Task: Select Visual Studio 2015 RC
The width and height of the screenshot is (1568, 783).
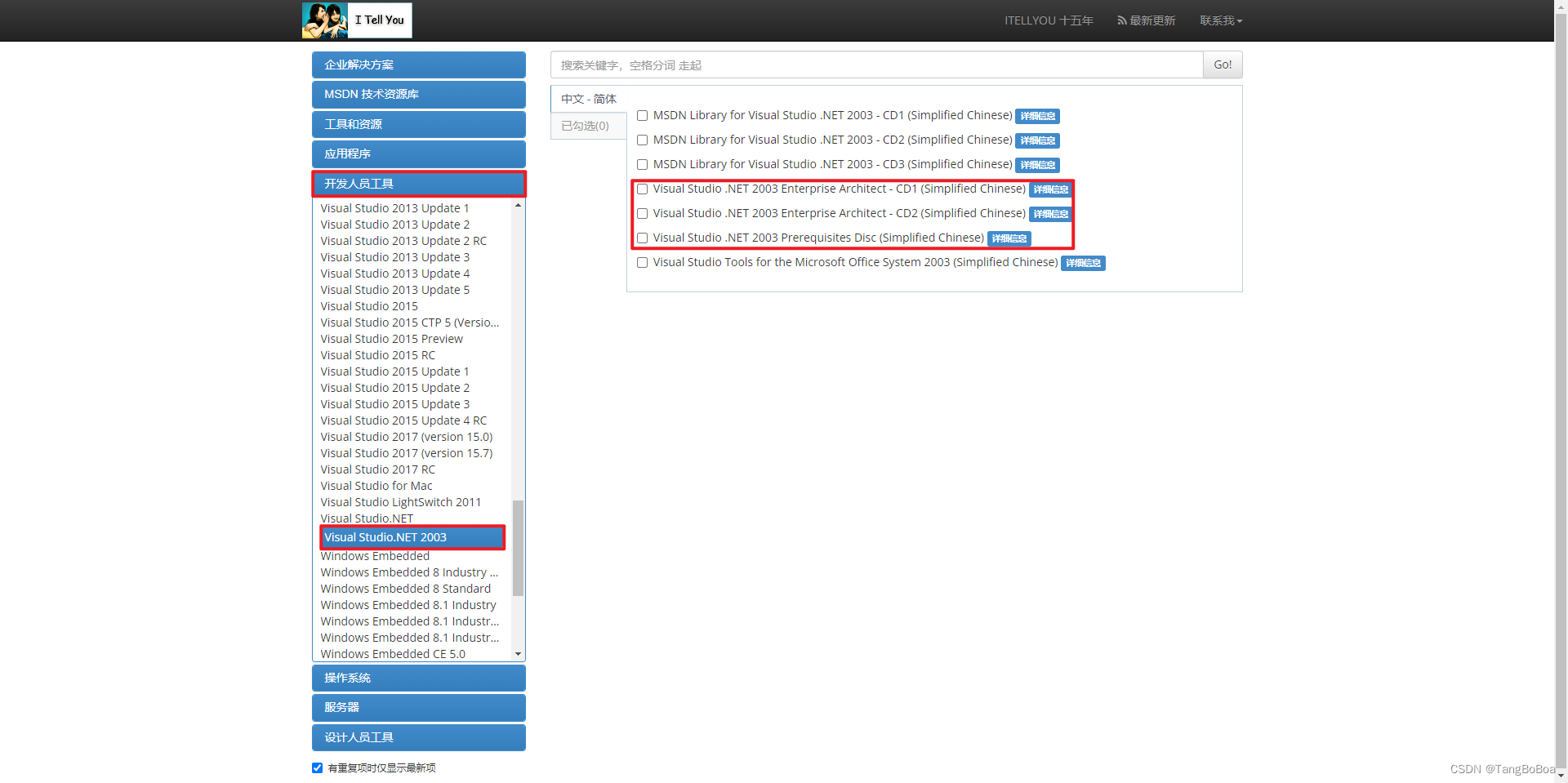Action: point(378,355)
